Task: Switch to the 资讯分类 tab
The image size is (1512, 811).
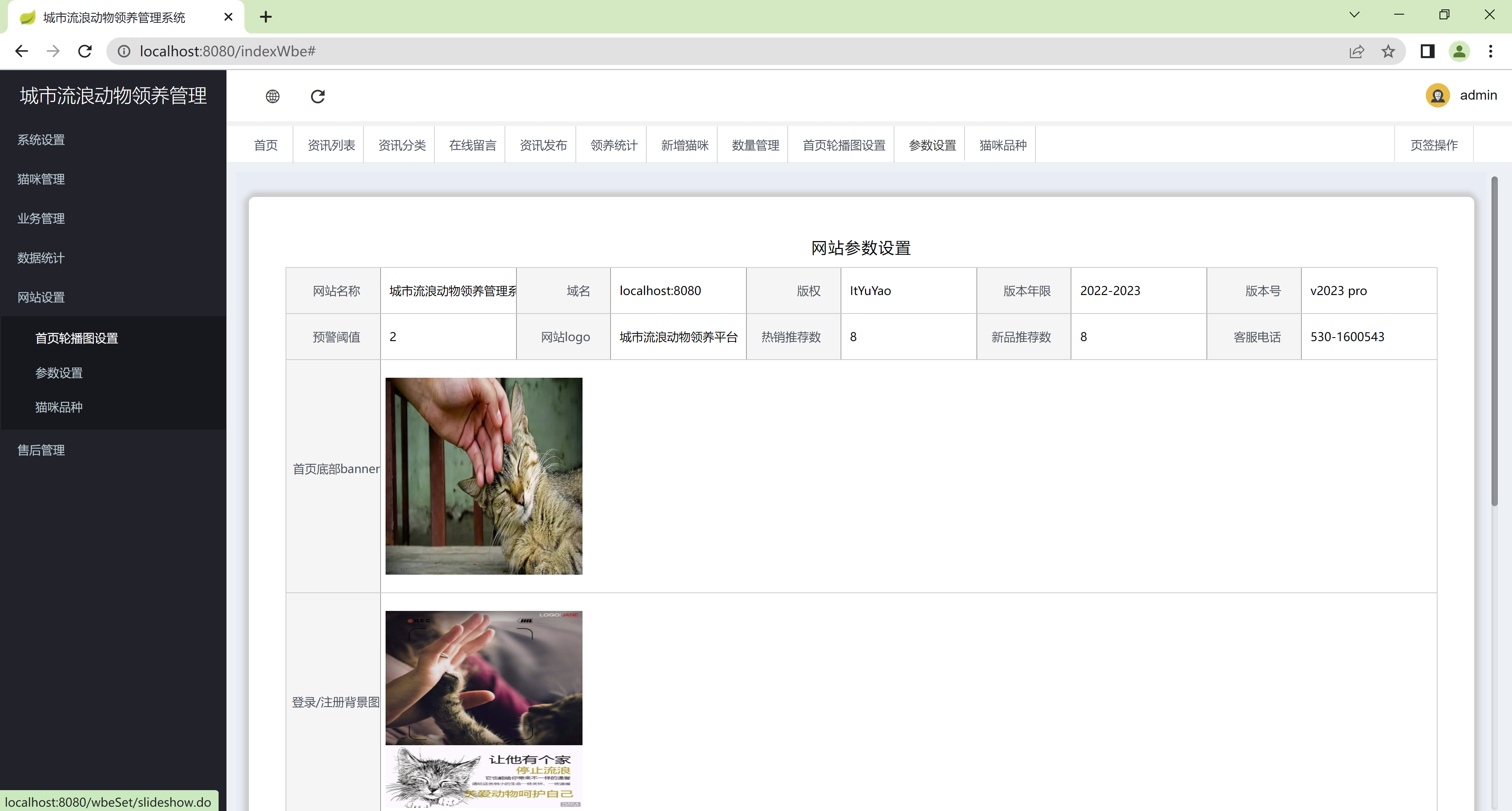Action: 402,145
